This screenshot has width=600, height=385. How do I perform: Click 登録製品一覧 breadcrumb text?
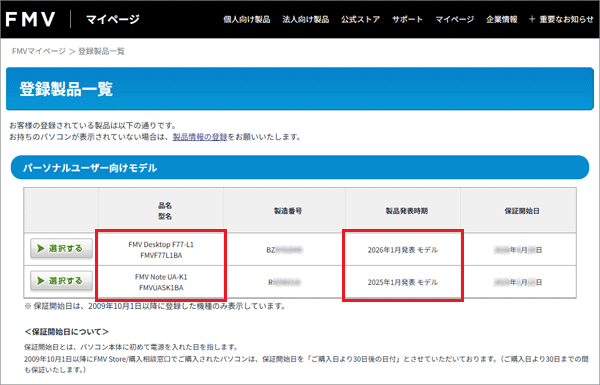tap(101, 51)
